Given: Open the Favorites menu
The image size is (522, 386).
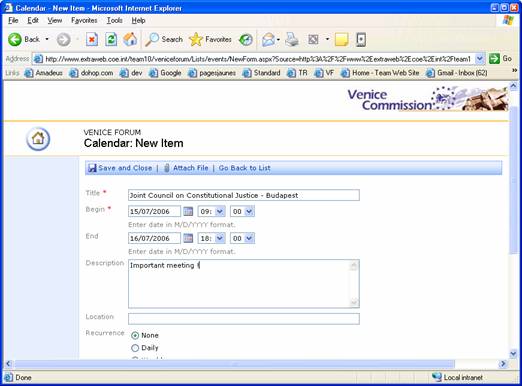Looking at the screenshot, I should click(x=84, y=21).
